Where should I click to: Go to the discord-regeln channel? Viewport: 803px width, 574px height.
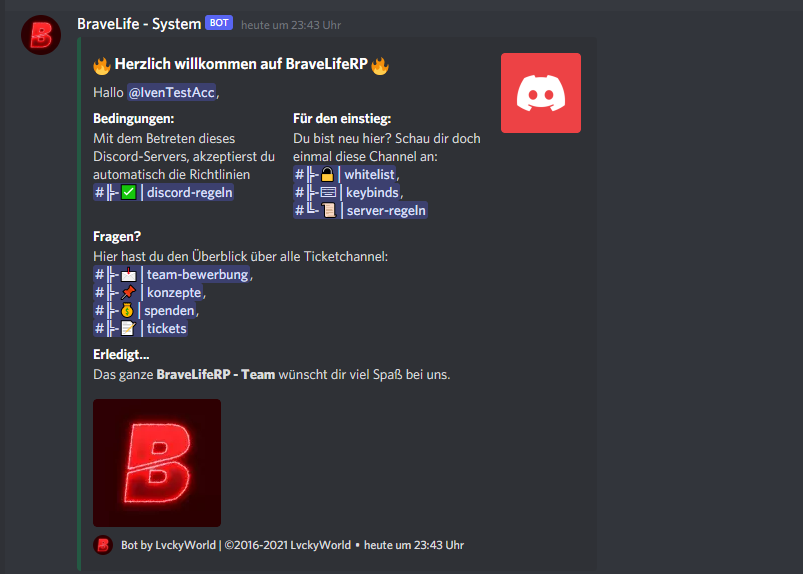click(163, 193)
